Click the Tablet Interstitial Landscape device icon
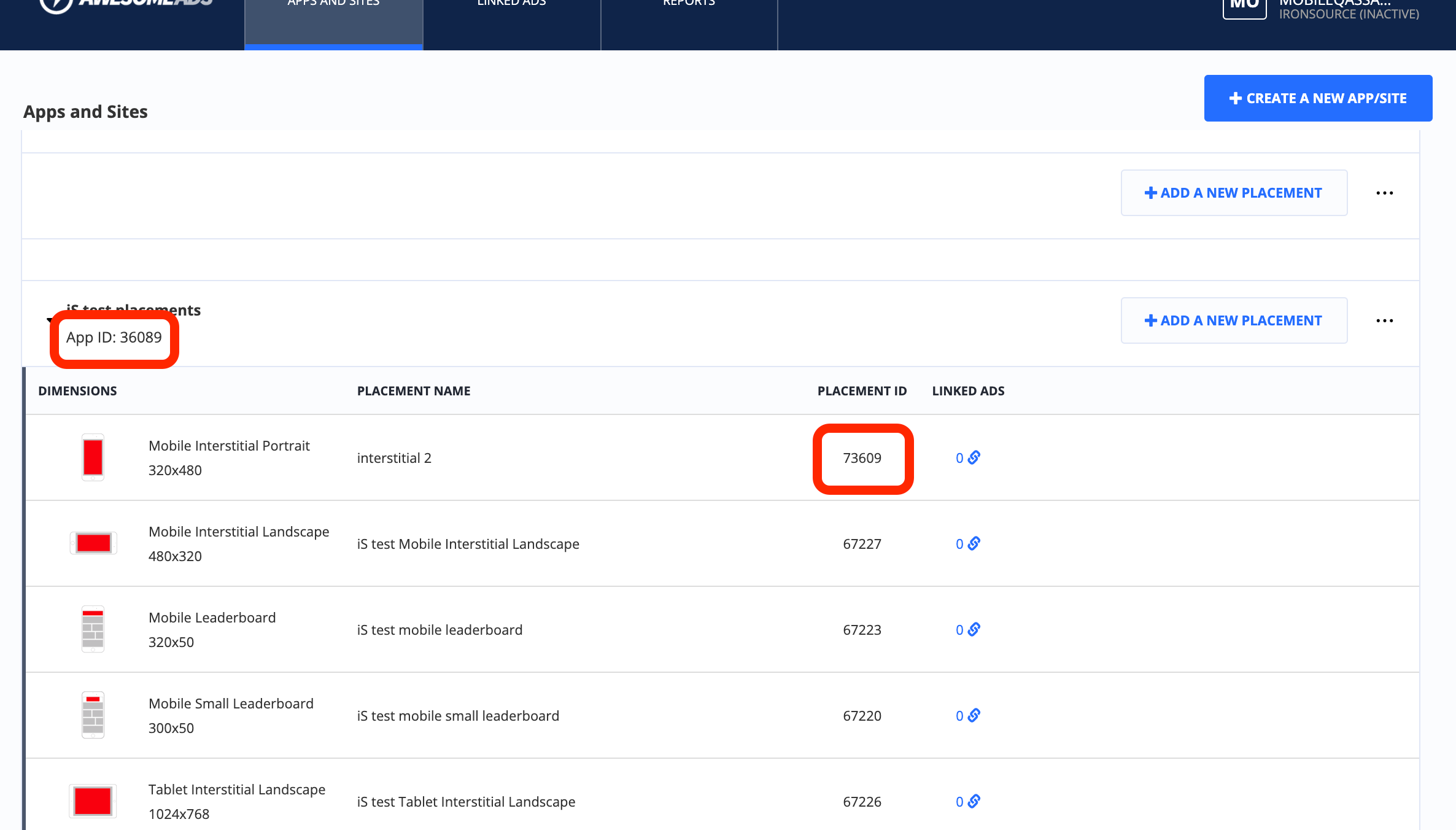Image resolution: width=1456 pixels, height=830 pixels. click(93, 801)
